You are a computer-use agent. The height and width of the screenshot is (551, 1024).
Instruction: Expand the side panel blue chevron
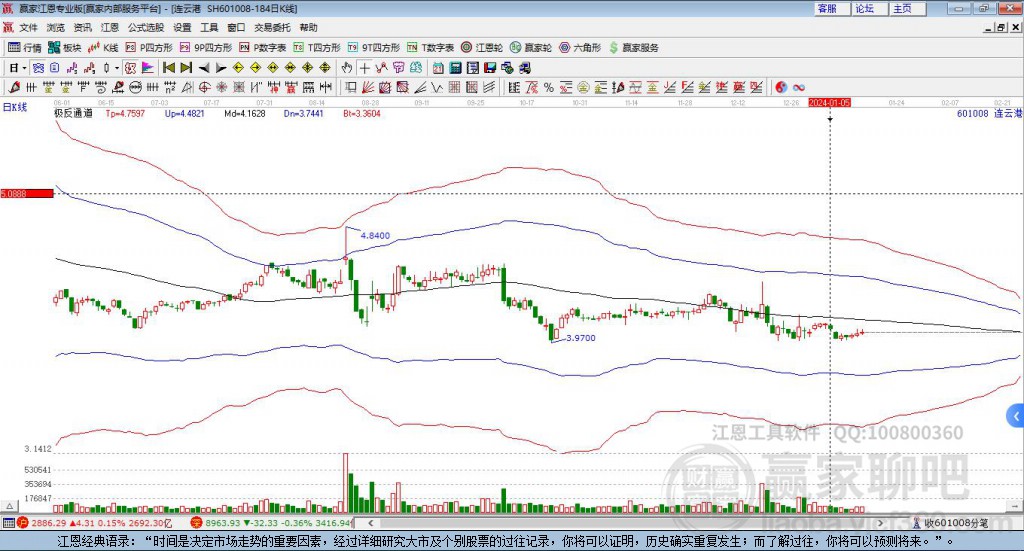pos(1016,416)
